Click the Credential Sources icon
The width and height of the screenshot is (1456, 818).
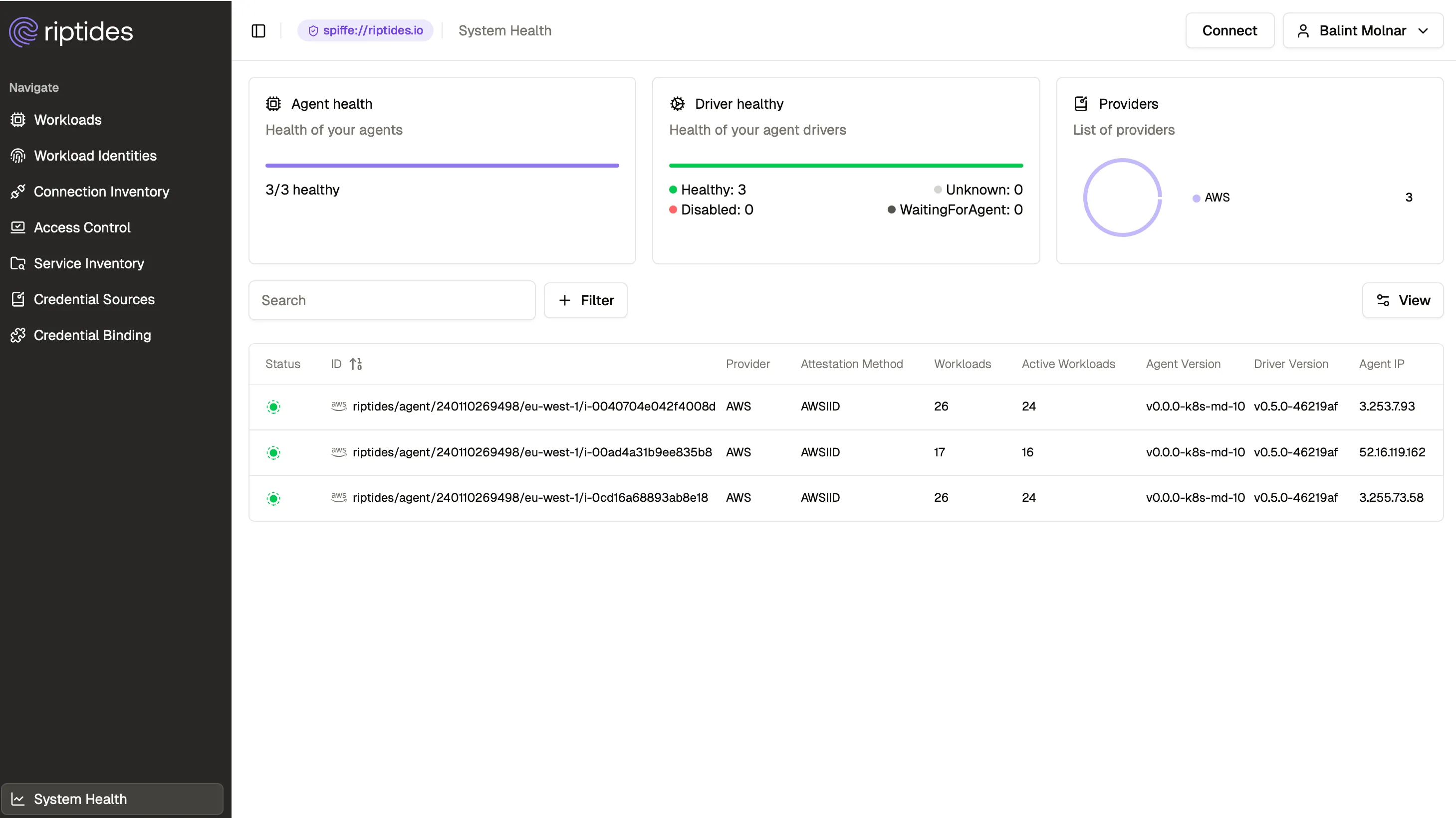tap(17, 299)
